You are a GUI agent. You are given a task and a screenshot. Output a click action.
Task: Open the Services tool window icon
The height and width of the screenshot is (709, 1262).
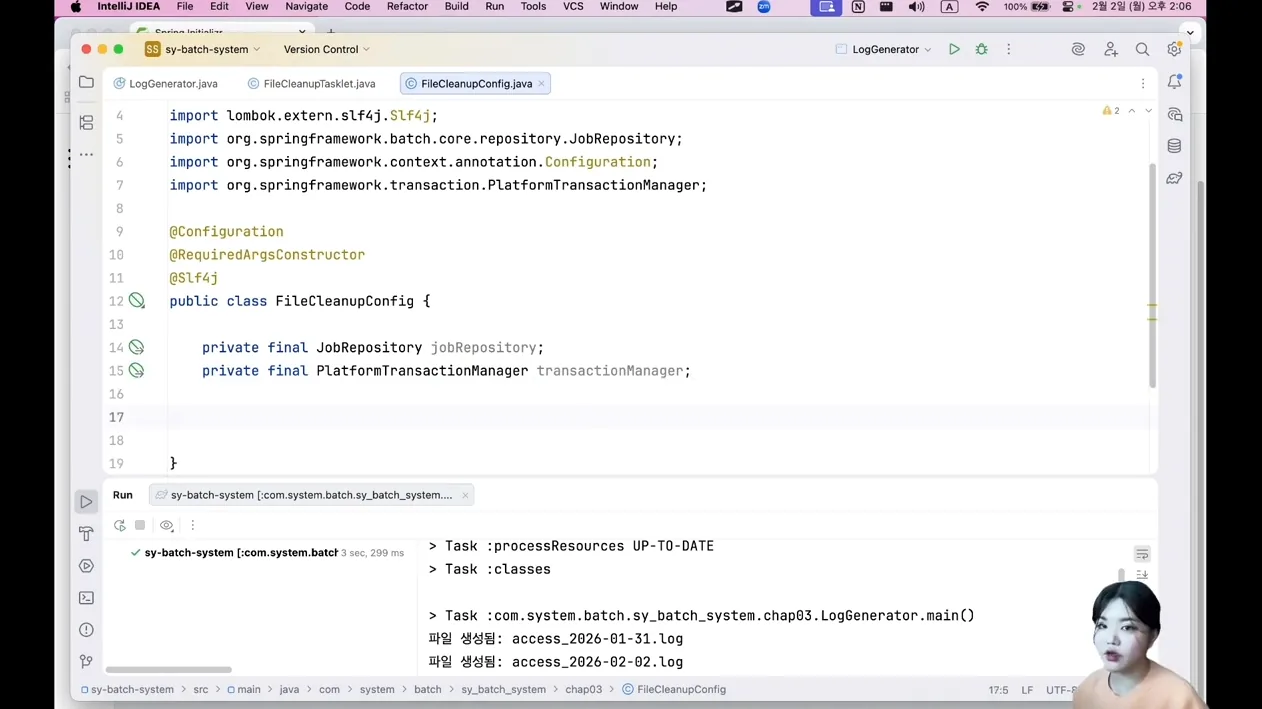(x=86, y=566)
